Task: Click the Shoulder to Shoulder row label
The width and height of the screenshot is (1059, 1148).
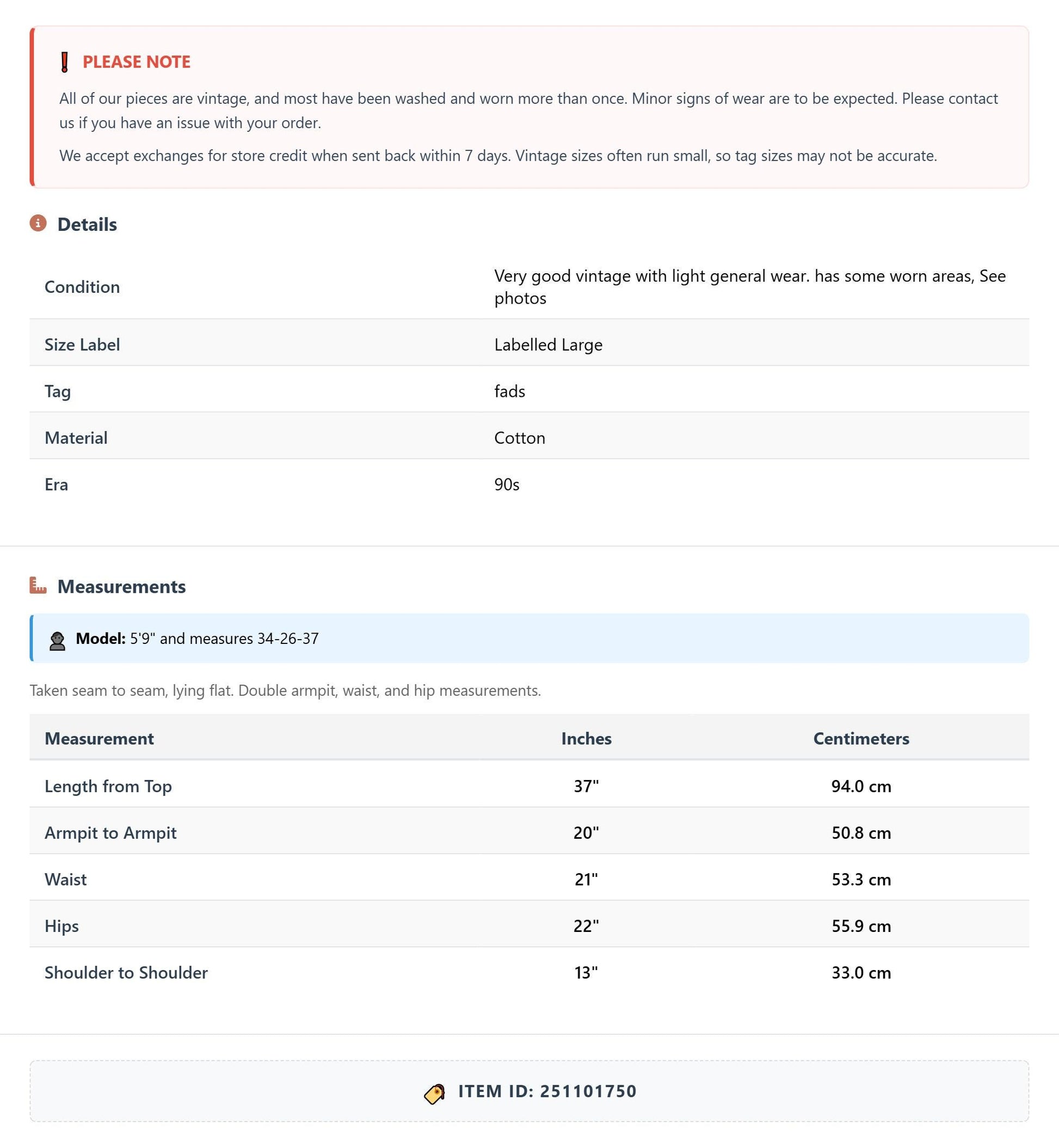Action: tap(126, 973)
